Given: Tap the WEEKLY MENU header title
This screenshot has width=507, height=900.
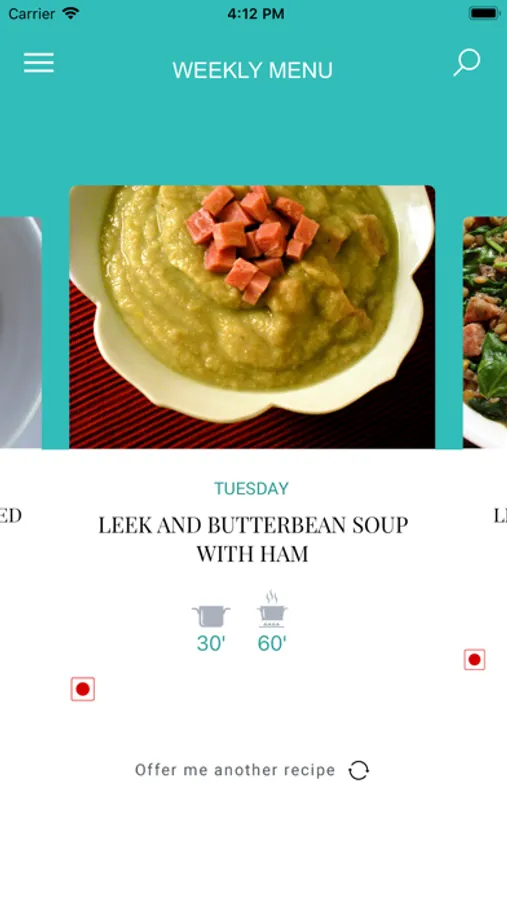Looking at the screenshot, I should point(253,71).
